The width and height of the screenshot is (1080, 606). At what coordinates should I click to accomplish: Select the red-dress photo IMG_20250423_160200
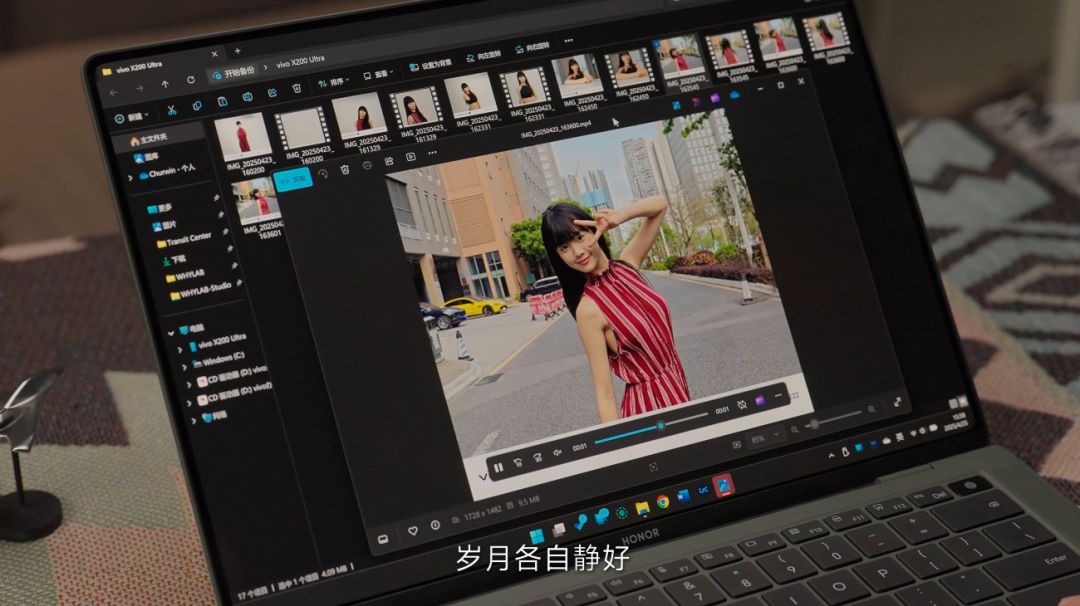pyautogui.click(x=244, y=143)
